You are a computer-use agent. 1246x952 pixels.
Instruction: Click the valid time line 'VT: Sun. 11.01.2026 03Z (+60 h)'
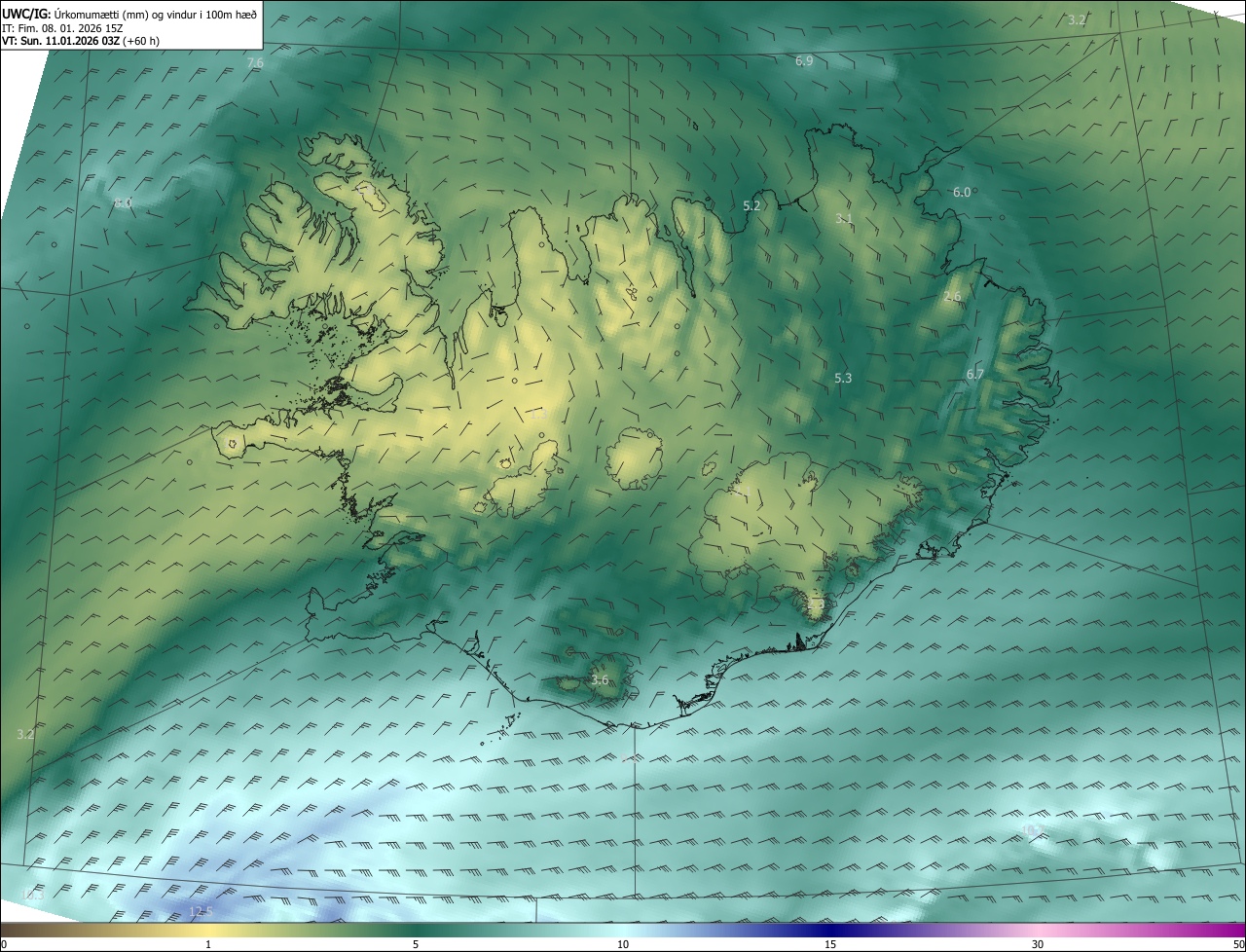(x=81, y=42)
